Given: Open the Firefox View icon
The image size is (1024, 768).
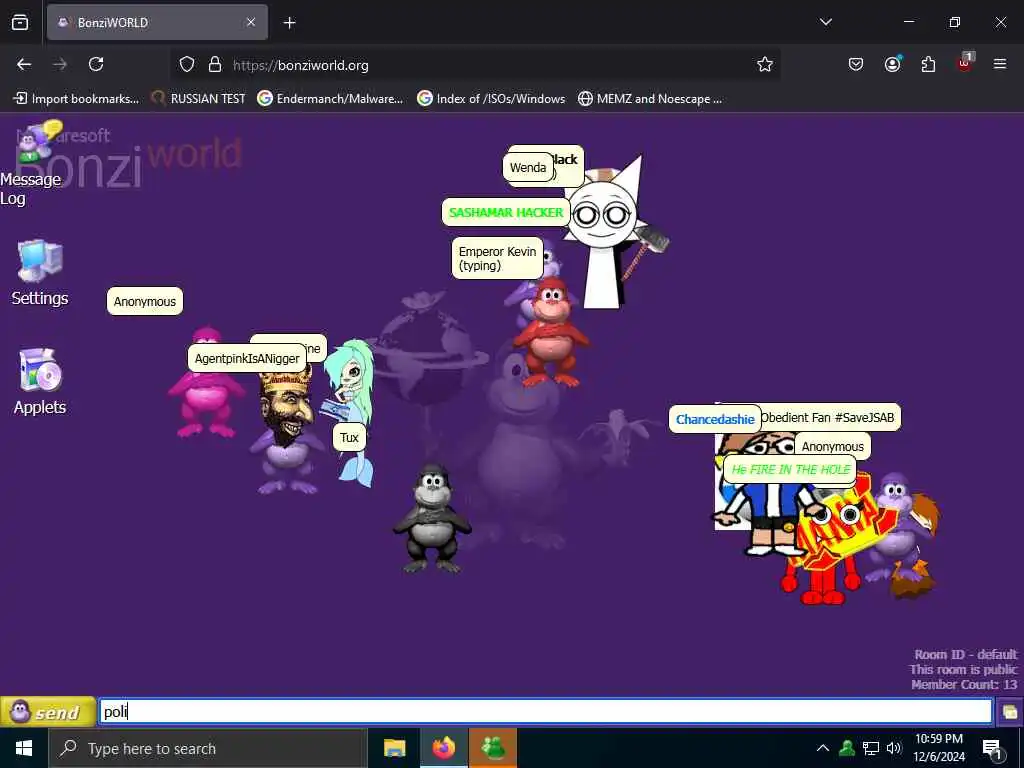Looking at the screenshot, I should pyautogui.click(x=20, y=22).
